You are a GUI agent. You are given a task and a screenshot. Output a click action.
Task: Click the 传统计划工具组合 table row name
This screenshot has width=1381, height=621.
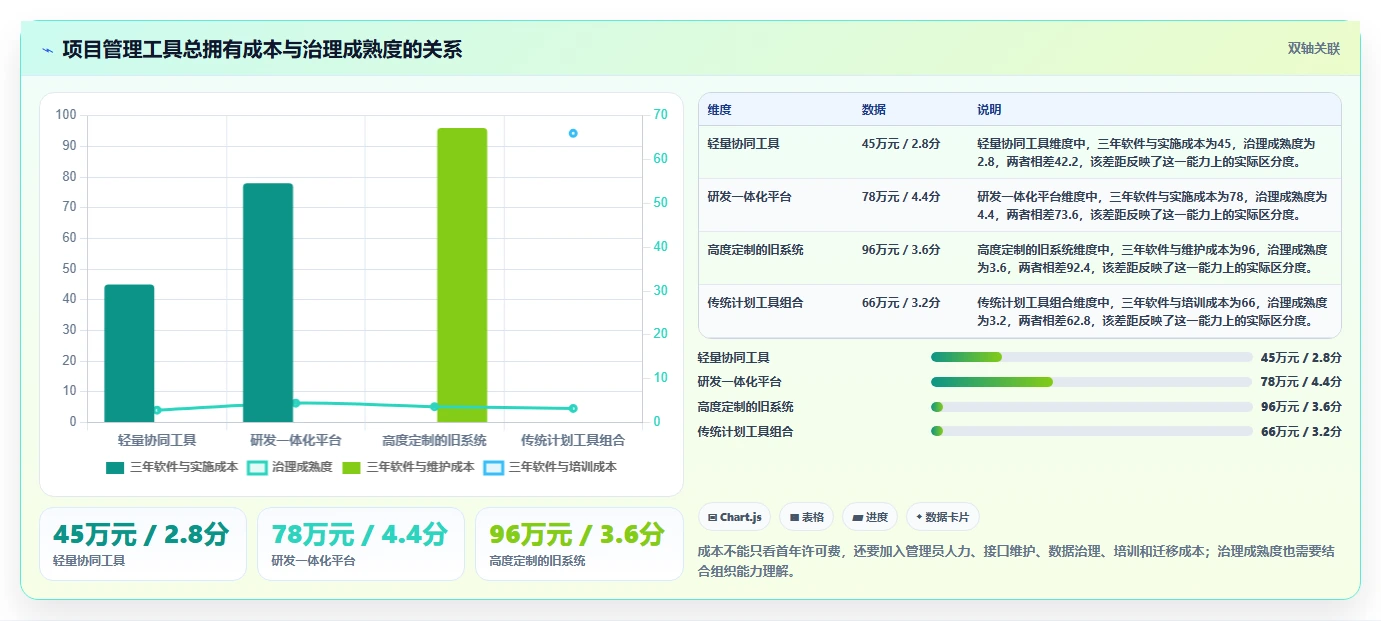[755, 302]
